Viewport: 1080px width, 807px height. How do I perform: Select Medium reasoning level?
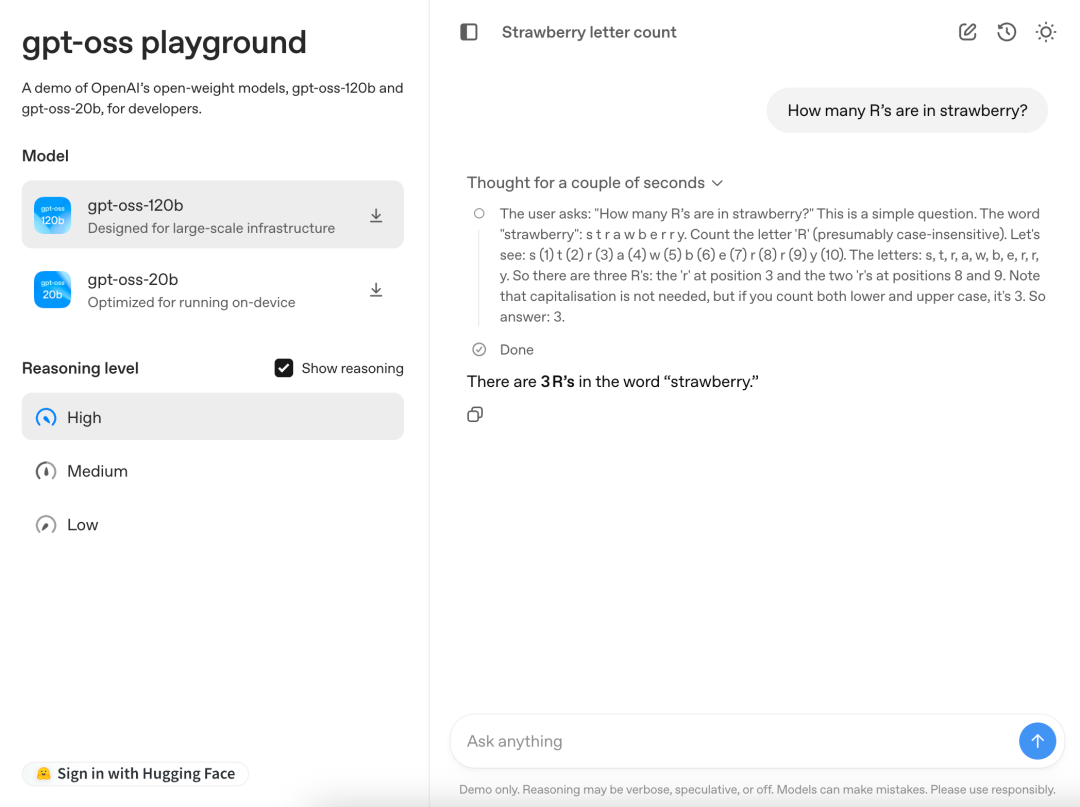(x=97, y=471)
